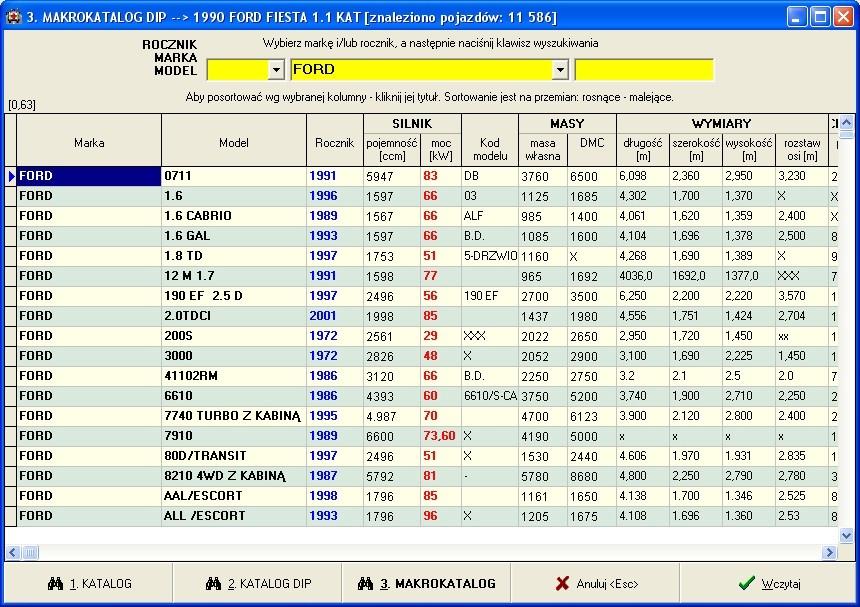This screenshot has width=860, height=607.
Task: Select the 1.6 CABRIO model row
Action: (422, 216)
